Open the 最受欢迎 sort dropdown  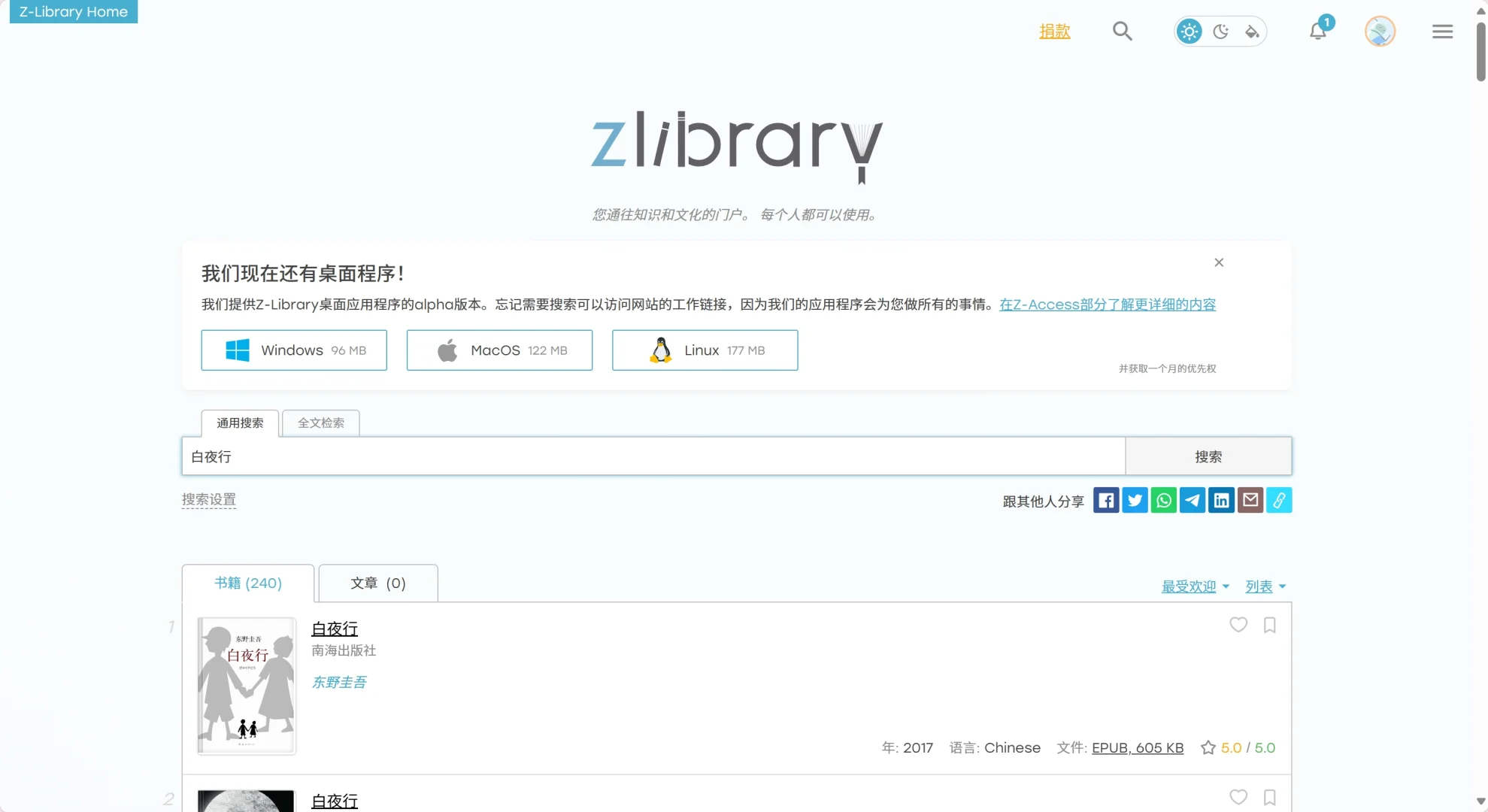click(x=1196, y=586)
